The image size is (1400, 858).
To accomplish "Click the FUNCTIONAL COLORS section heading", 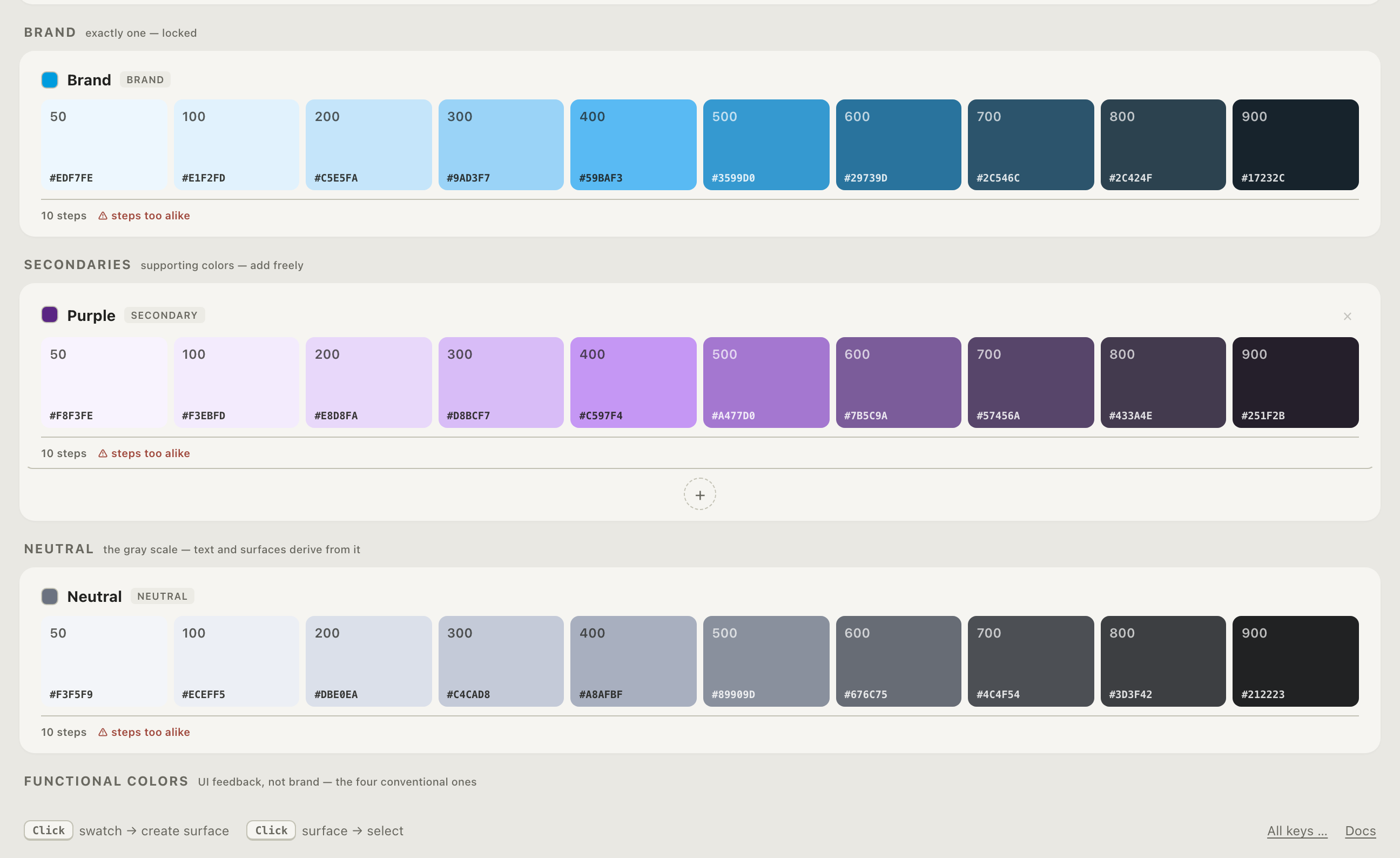I will 106,781.
